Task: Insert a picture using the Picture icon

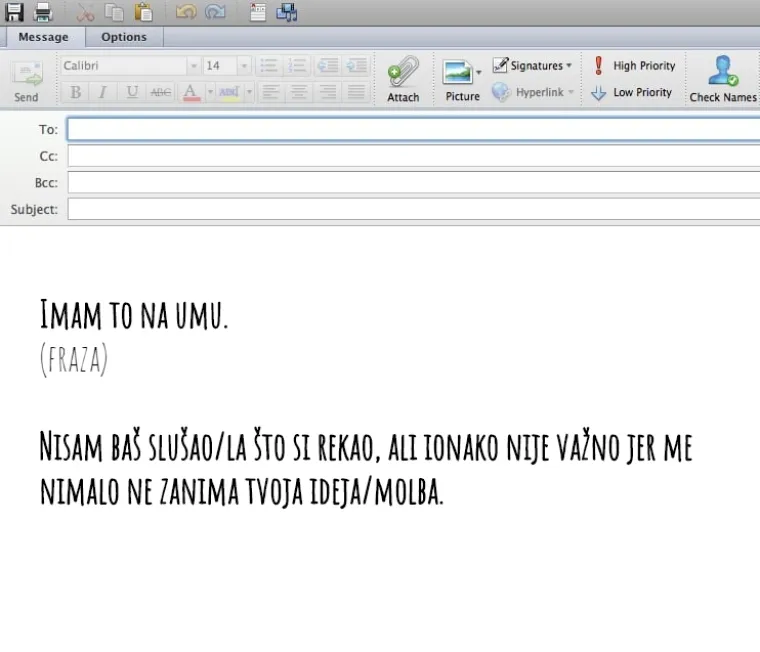Action: pyautogui.click(x=461, y=78)
